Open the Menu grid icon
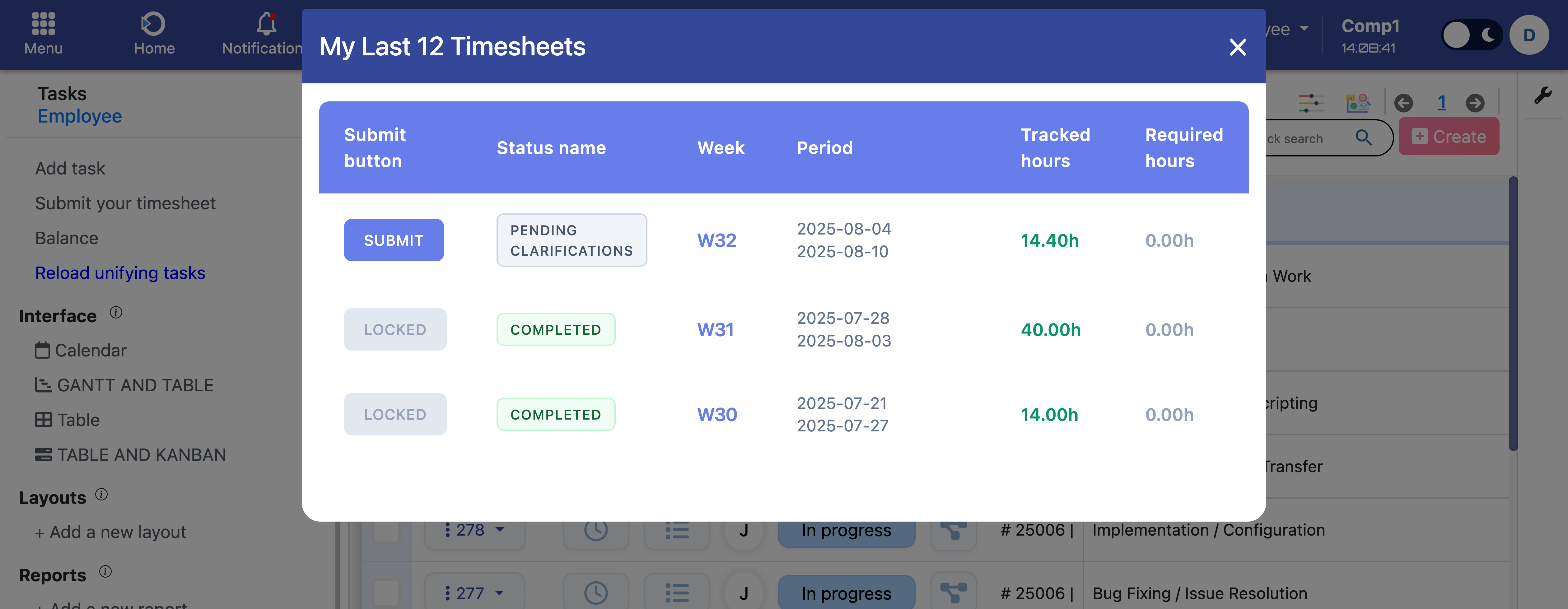1568x609 pixels. click(x=43, y=24)
